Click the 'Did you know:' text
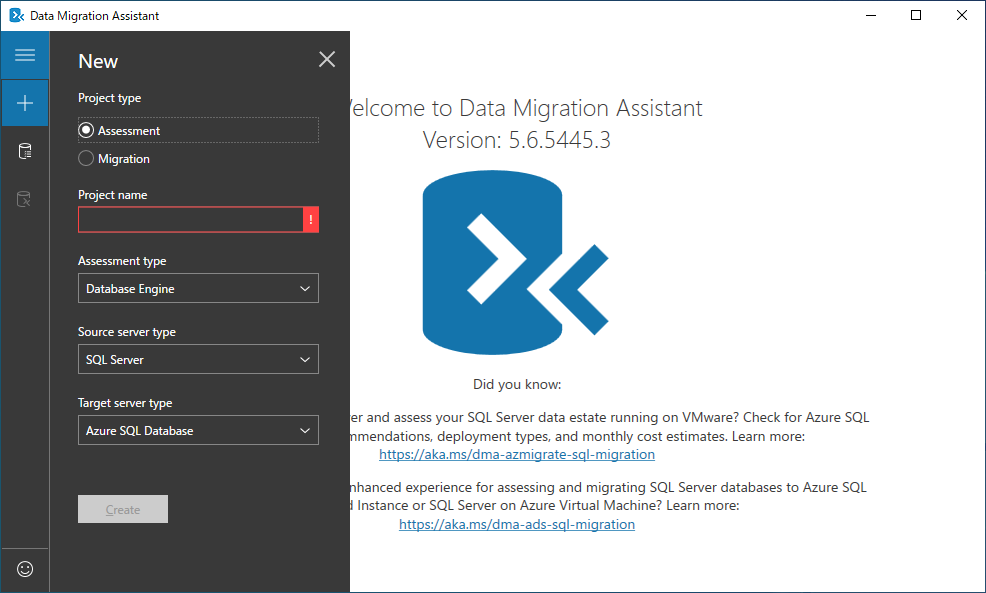The image size is (986, 593). tap(517, 384)
